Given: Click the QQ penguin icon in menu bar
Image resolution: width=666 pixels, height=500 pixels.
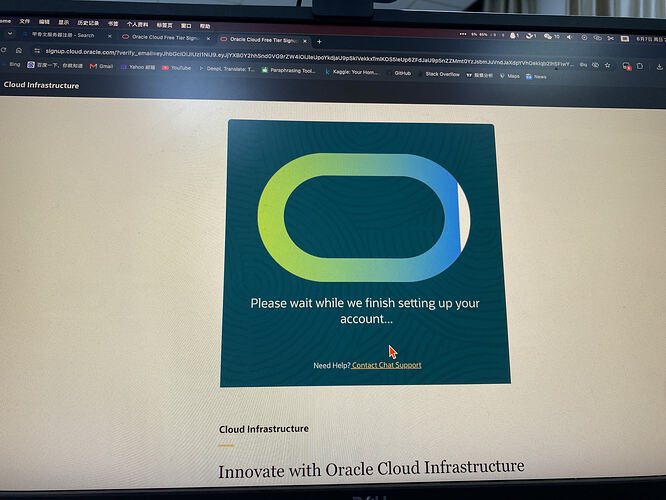Looking at the screenshot, I should click(514, 36).
